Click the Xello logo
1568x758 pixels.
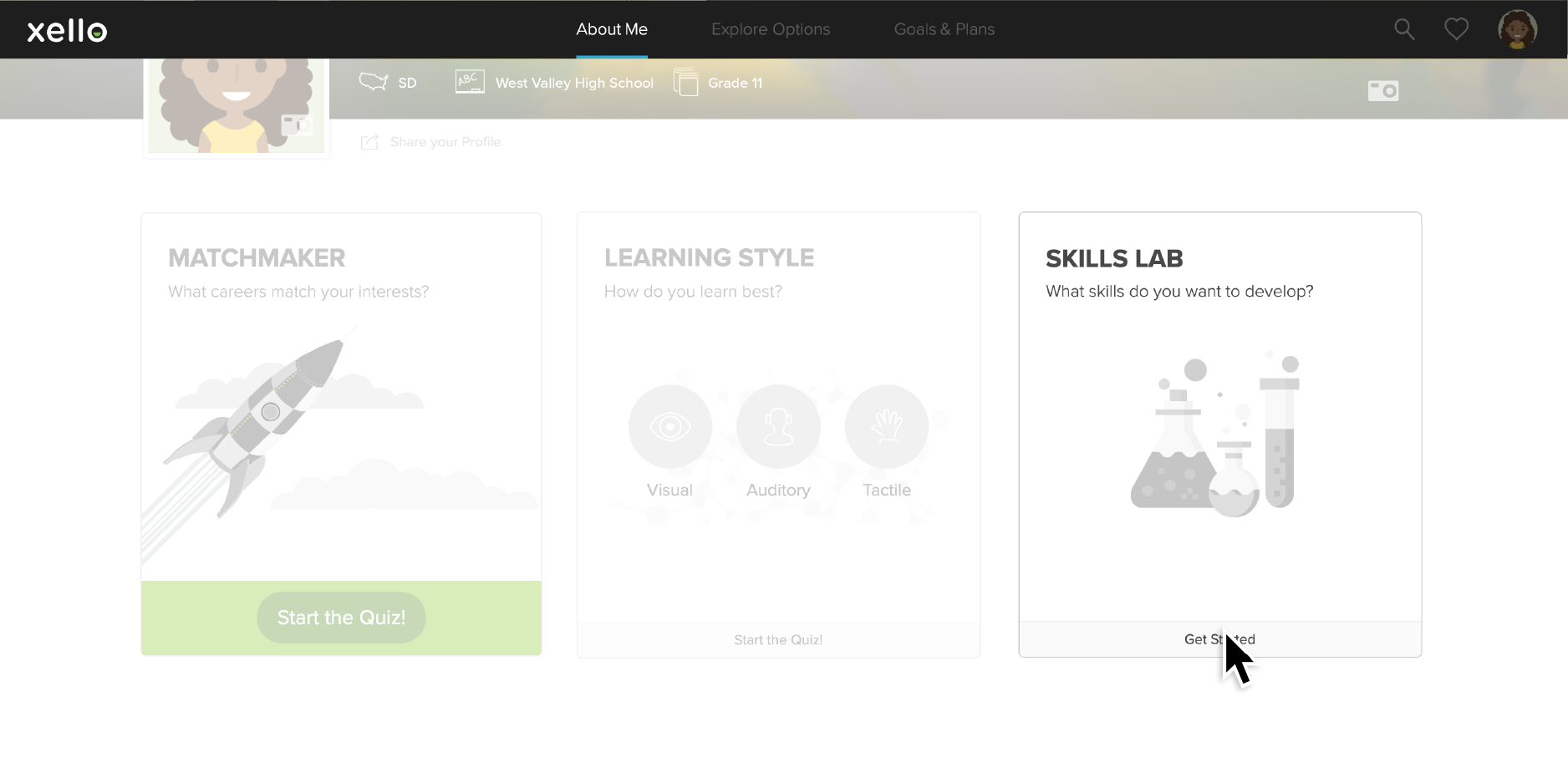tap(67, 31)
